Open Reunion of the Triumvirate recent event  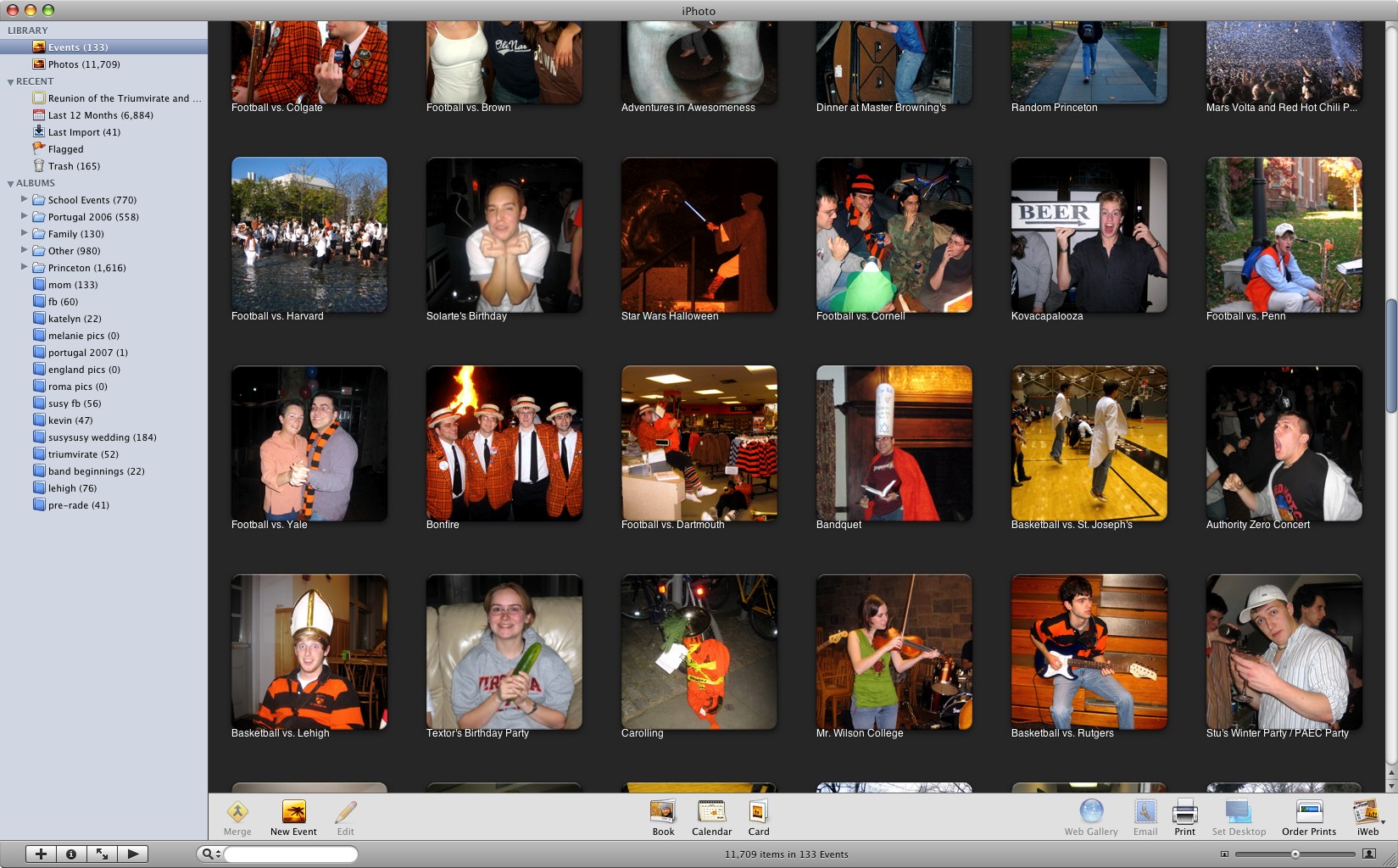tap(103, 98)
